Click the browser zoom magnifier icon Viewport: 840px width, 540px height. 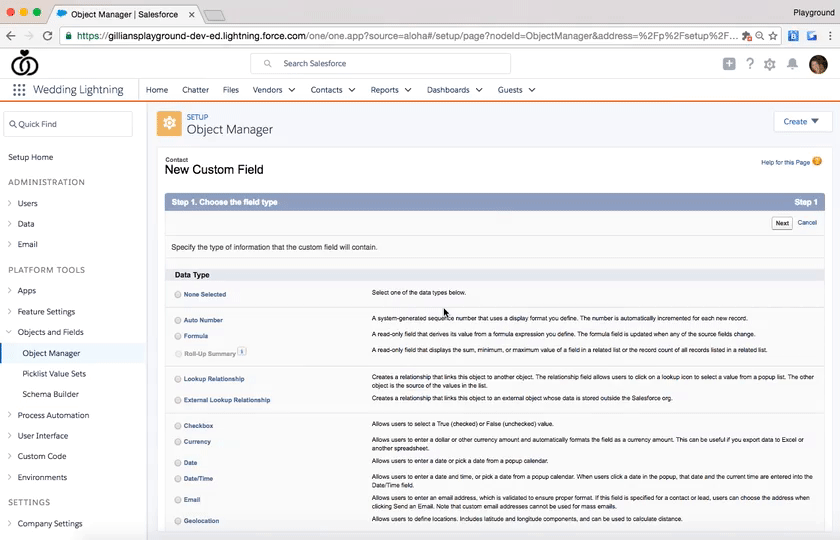pyautogui.click(x=760, y=36)
